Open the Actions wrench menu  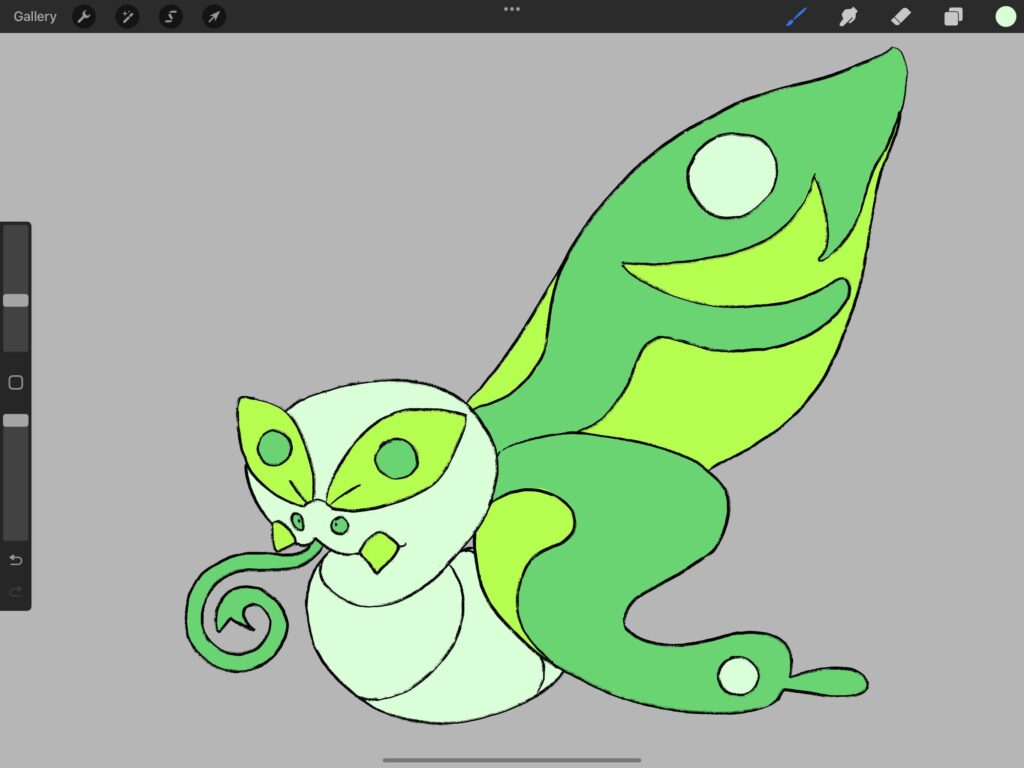[x=84, y=16]
